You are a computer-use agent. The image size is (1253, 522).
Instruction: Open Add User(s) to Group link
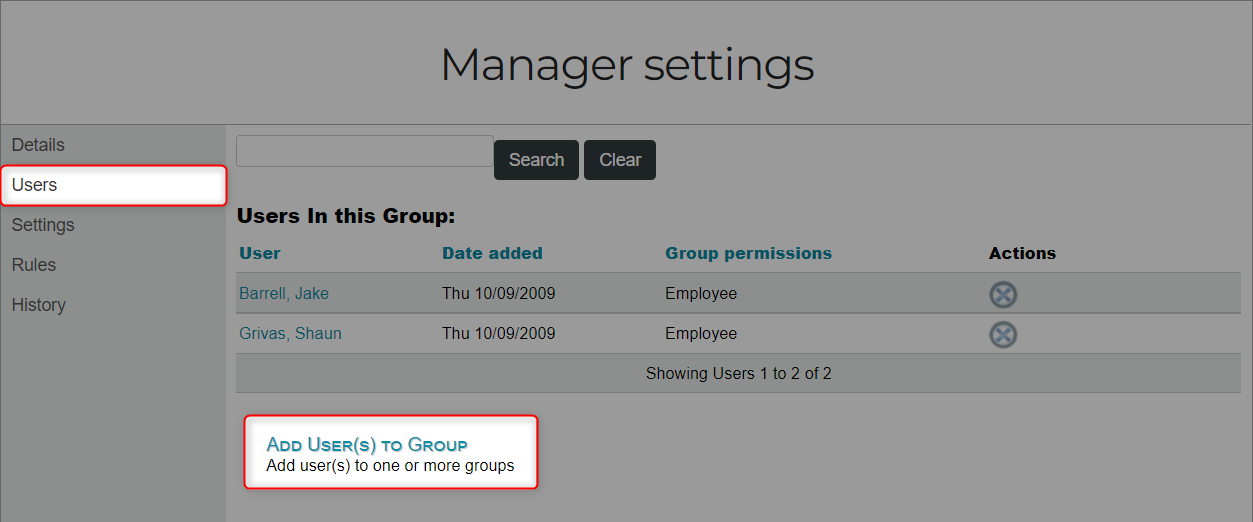[367, 445]
